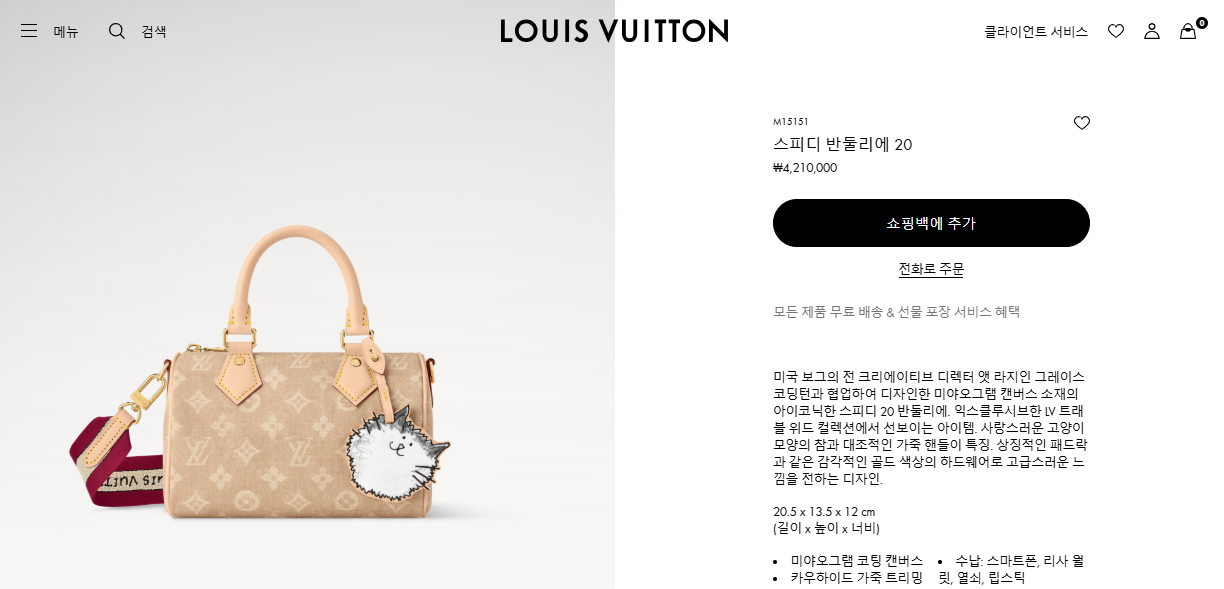Image resolution: width=1224 pixels, height=589 pixels.
Task: Open the hamburger menu icon
Action: coord(29,31)
